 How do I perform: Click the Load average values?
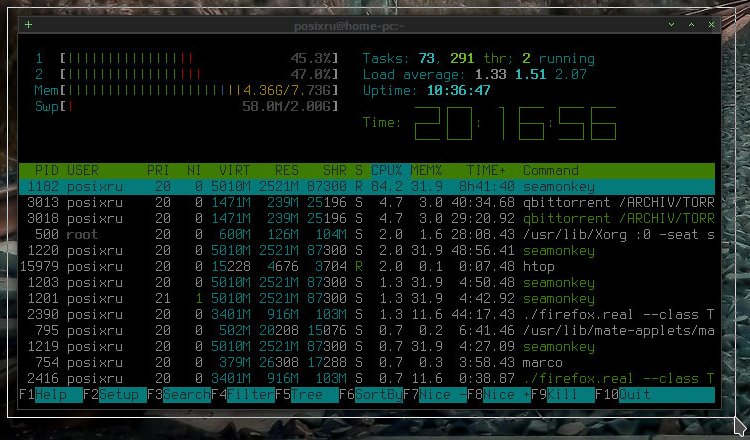point(530,75)
